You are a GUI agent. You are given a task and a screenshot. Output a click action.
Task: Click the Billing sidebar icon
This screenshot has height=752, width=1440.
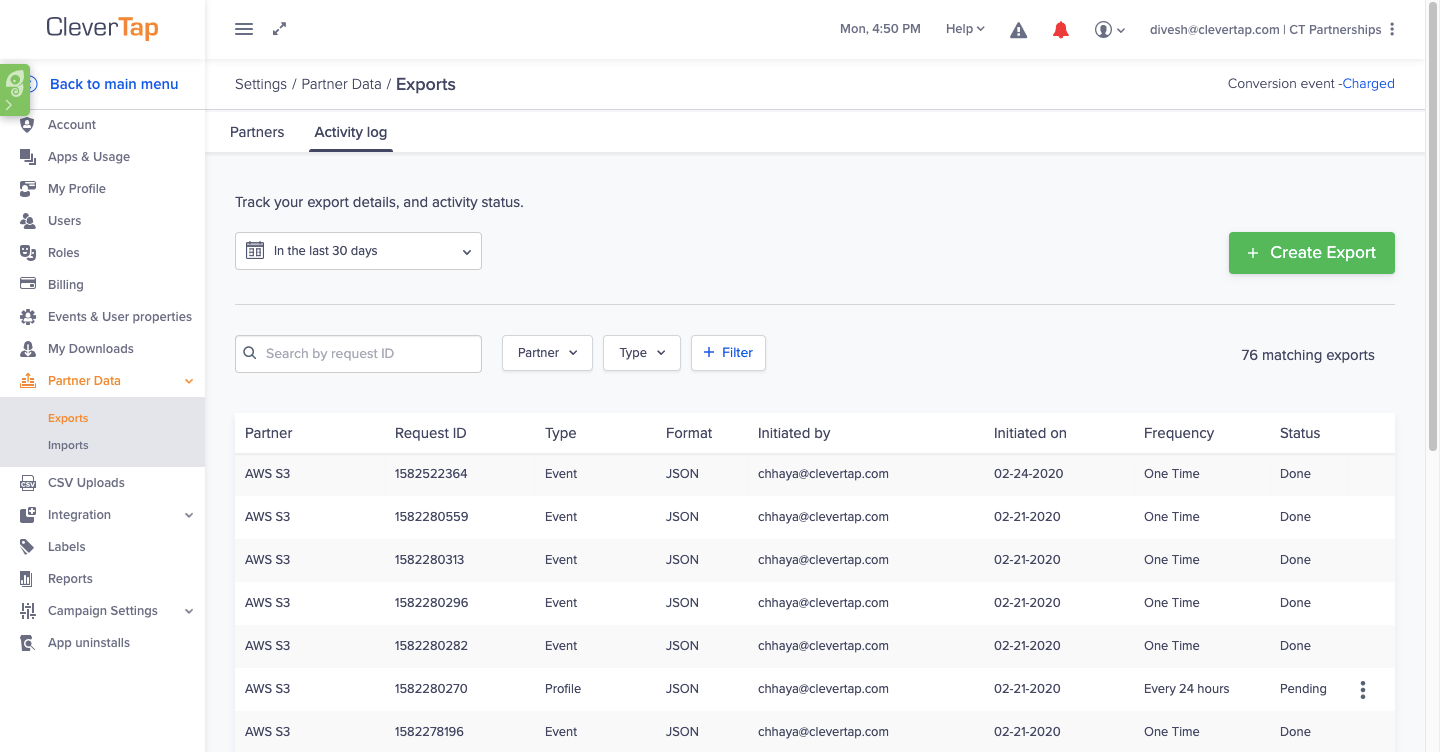click(28, 284)
